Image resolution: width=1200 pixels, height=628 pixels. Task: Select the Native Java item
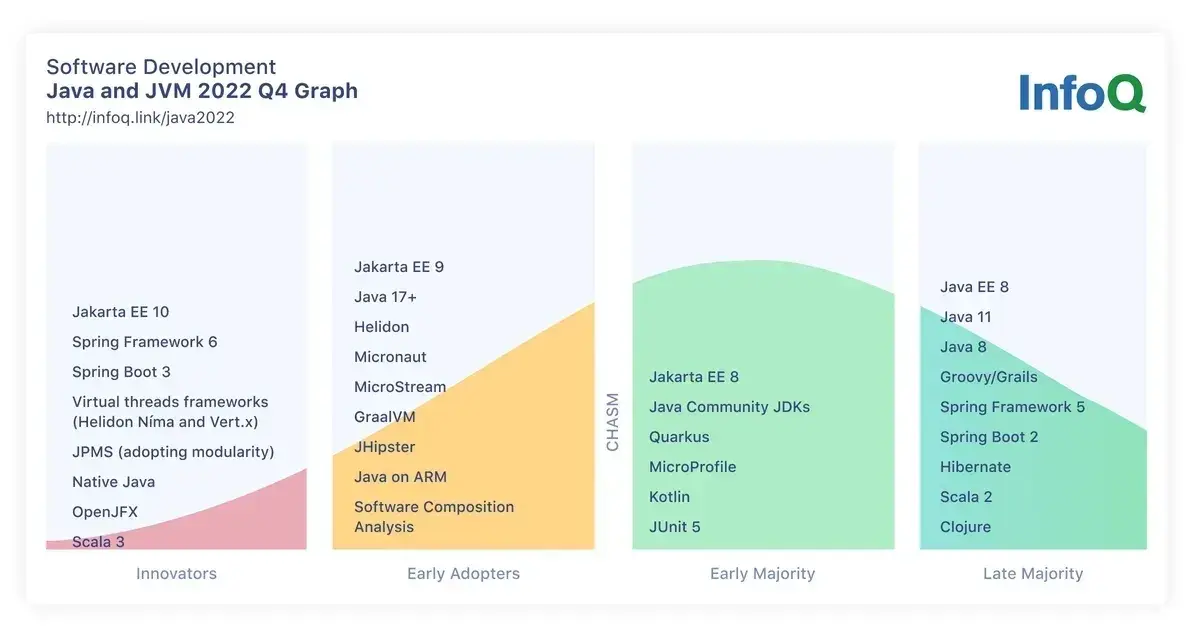point(113,482)
